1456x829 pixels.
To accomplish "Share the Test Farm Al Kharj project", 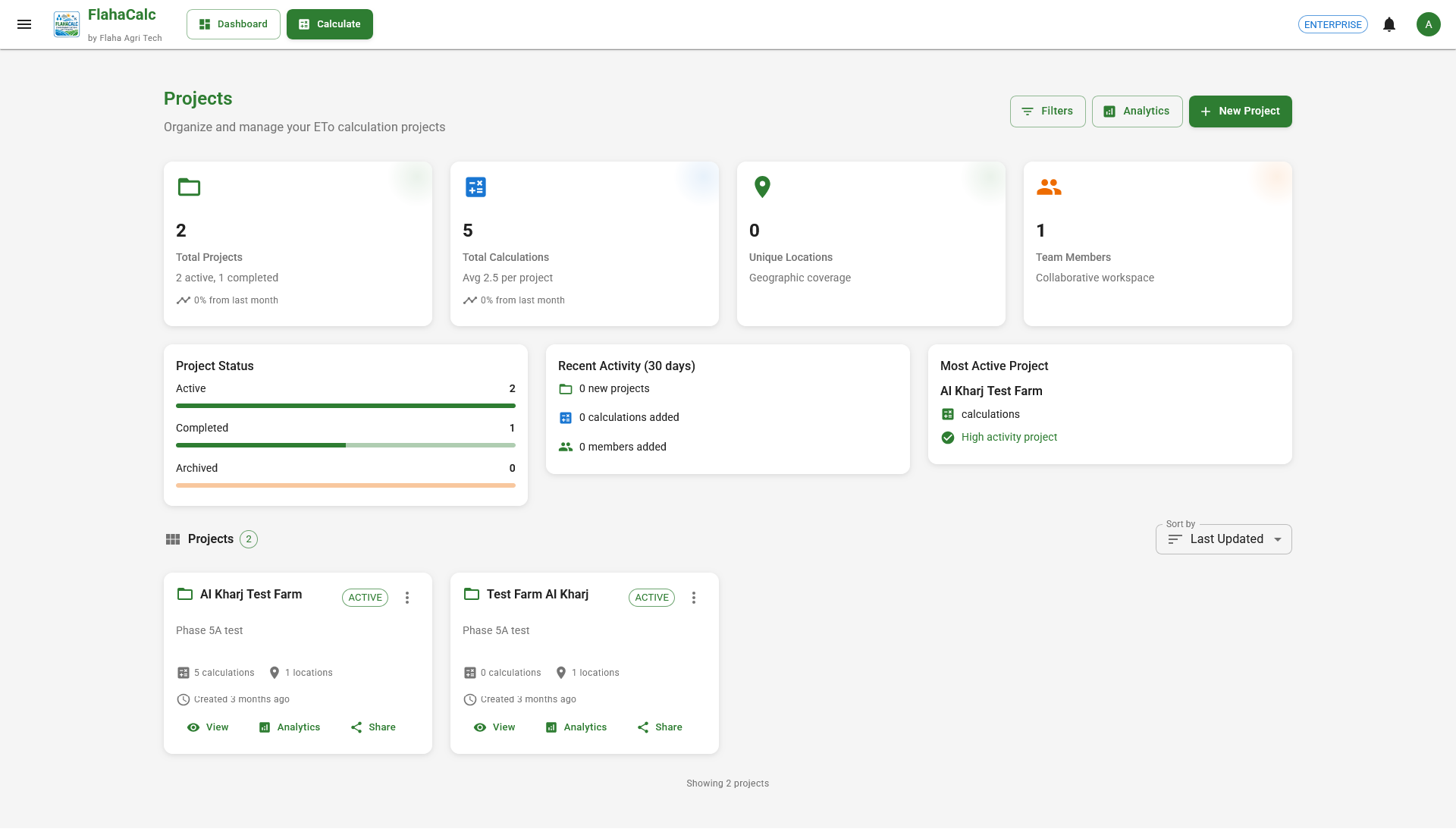I will coord(660,727).
